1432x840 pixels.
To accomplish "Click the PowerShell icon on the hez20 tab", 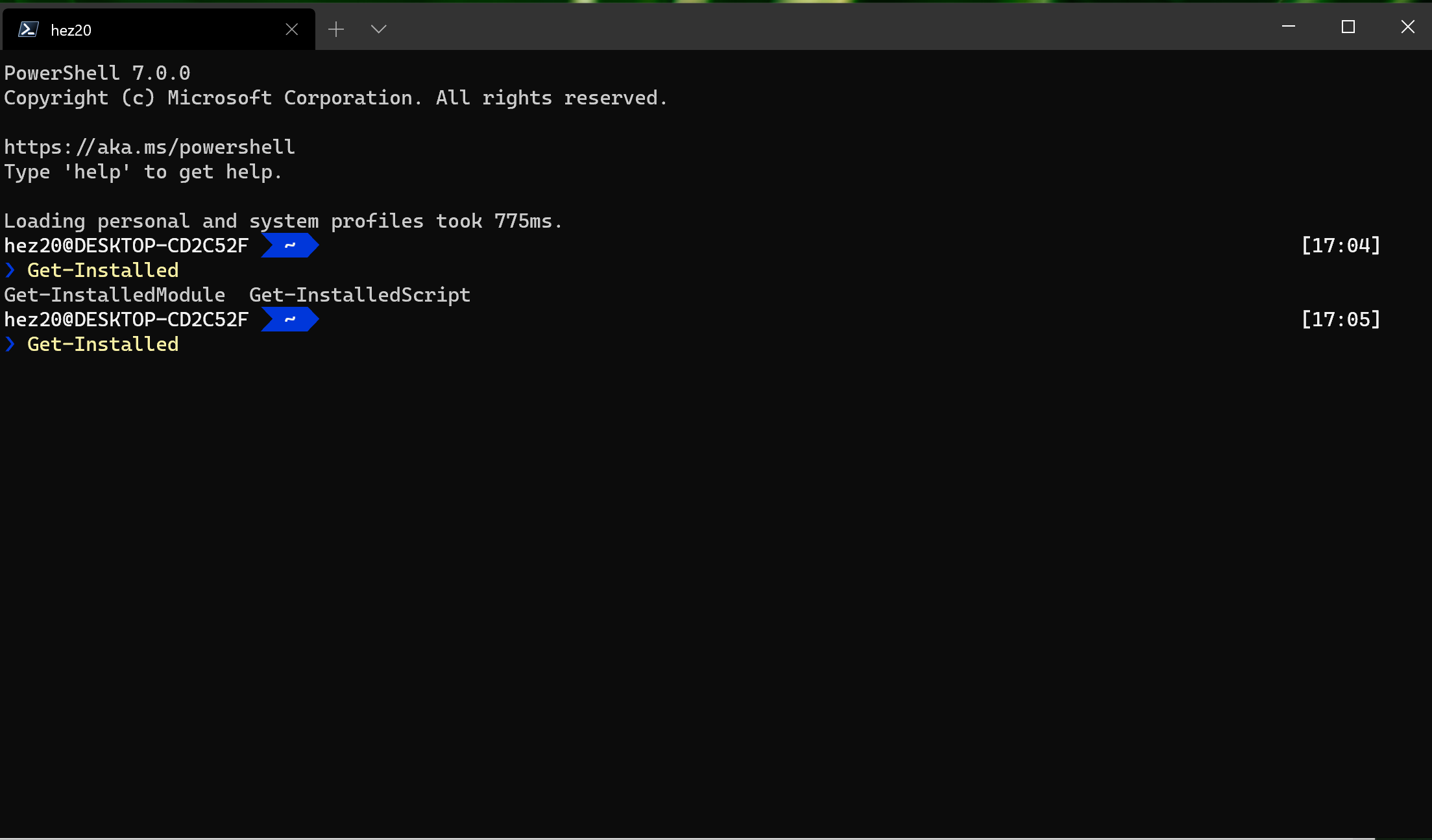I will pos(29,29).
